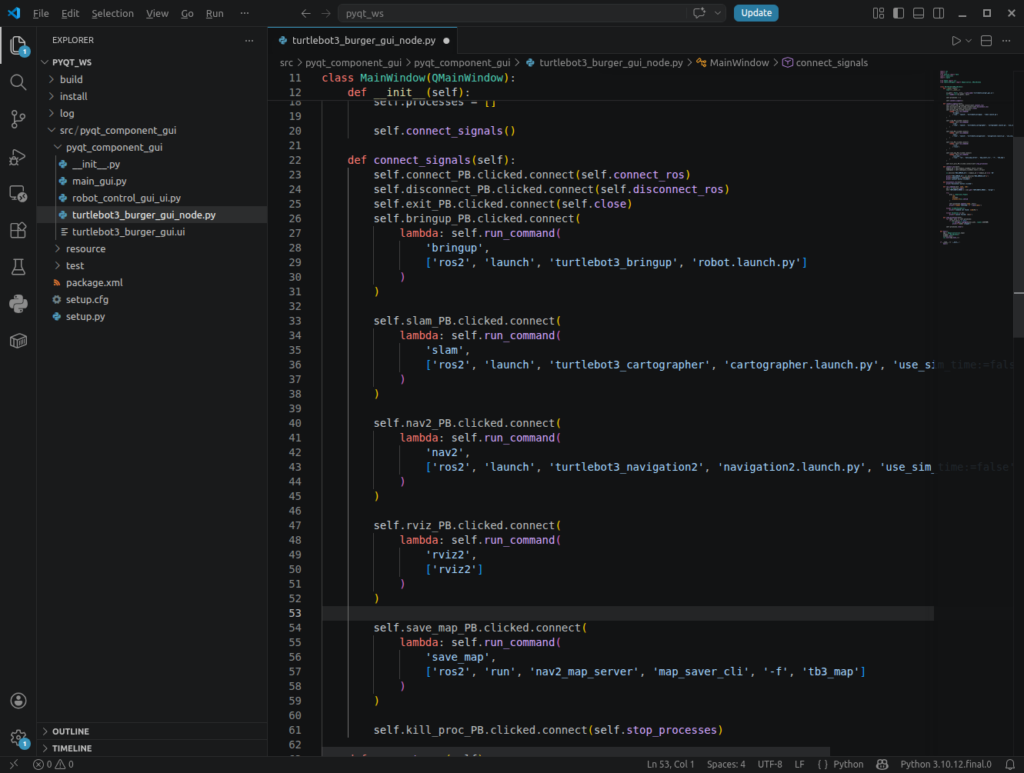Select the Python language mode
The image size is (1024, 773).
click(x=848, y=764)
